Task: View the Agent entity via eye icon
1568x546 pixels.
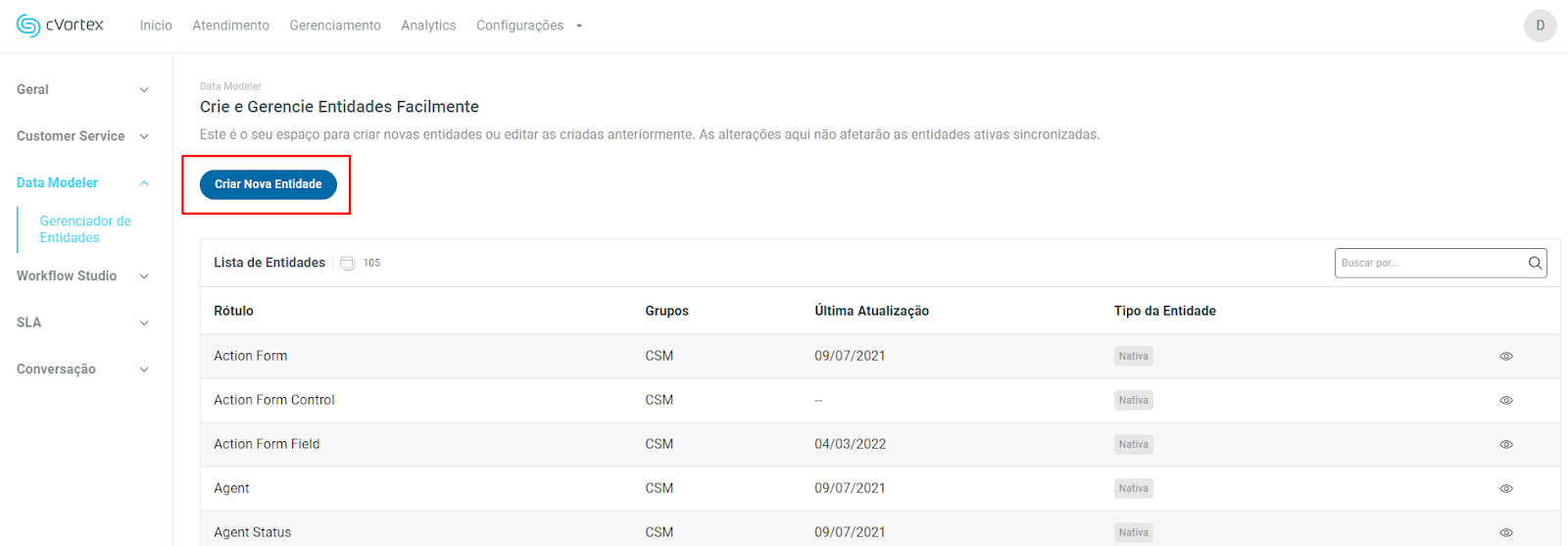Action: tap(1506, 489)
